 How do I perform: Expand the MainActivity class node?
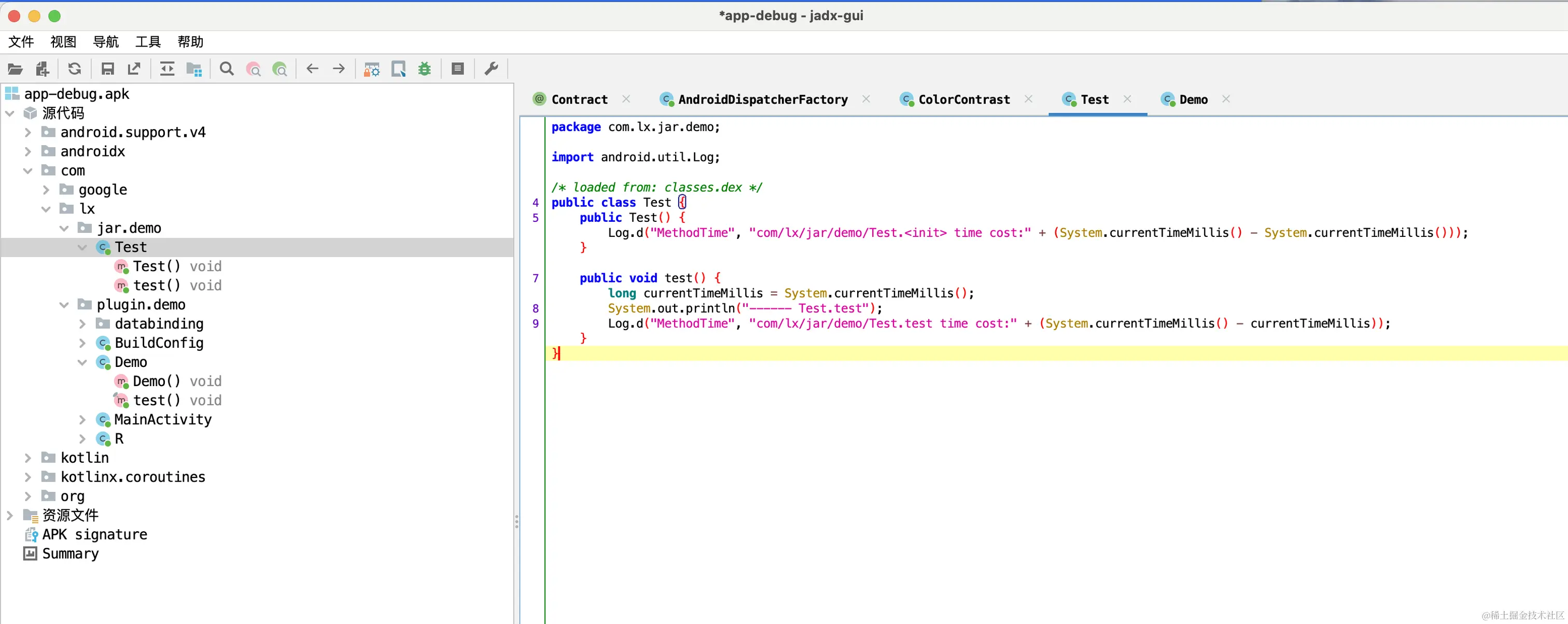coord(82,420)
